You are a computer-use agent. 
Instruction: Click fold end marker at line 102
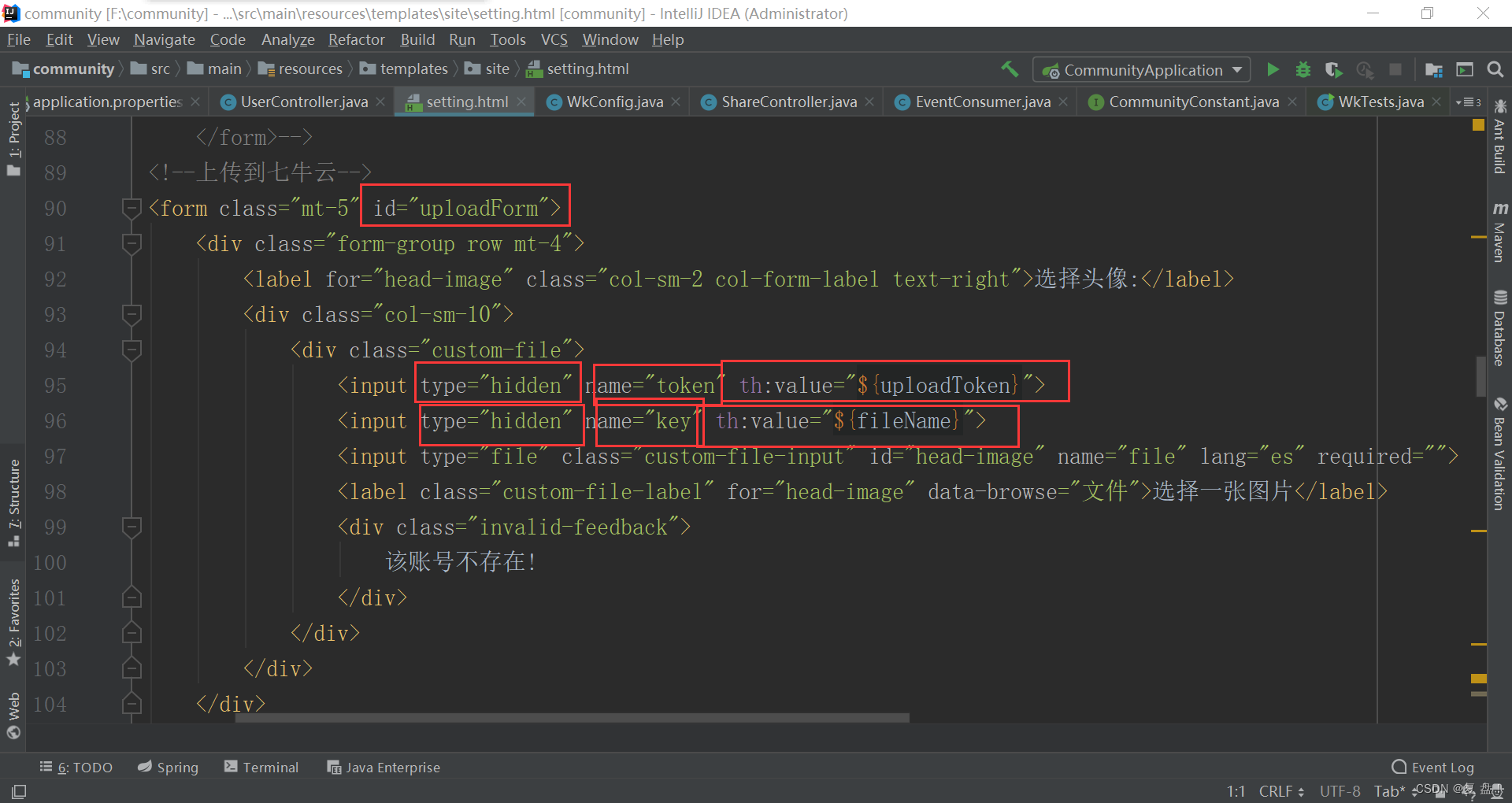tap(132, 634)
